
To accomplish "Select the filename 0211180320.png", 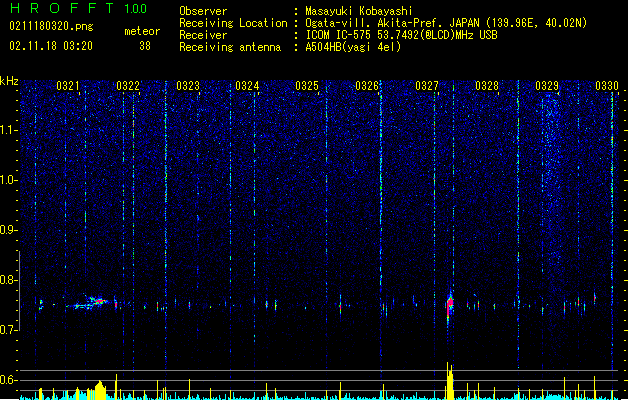I will coord(51,26).
